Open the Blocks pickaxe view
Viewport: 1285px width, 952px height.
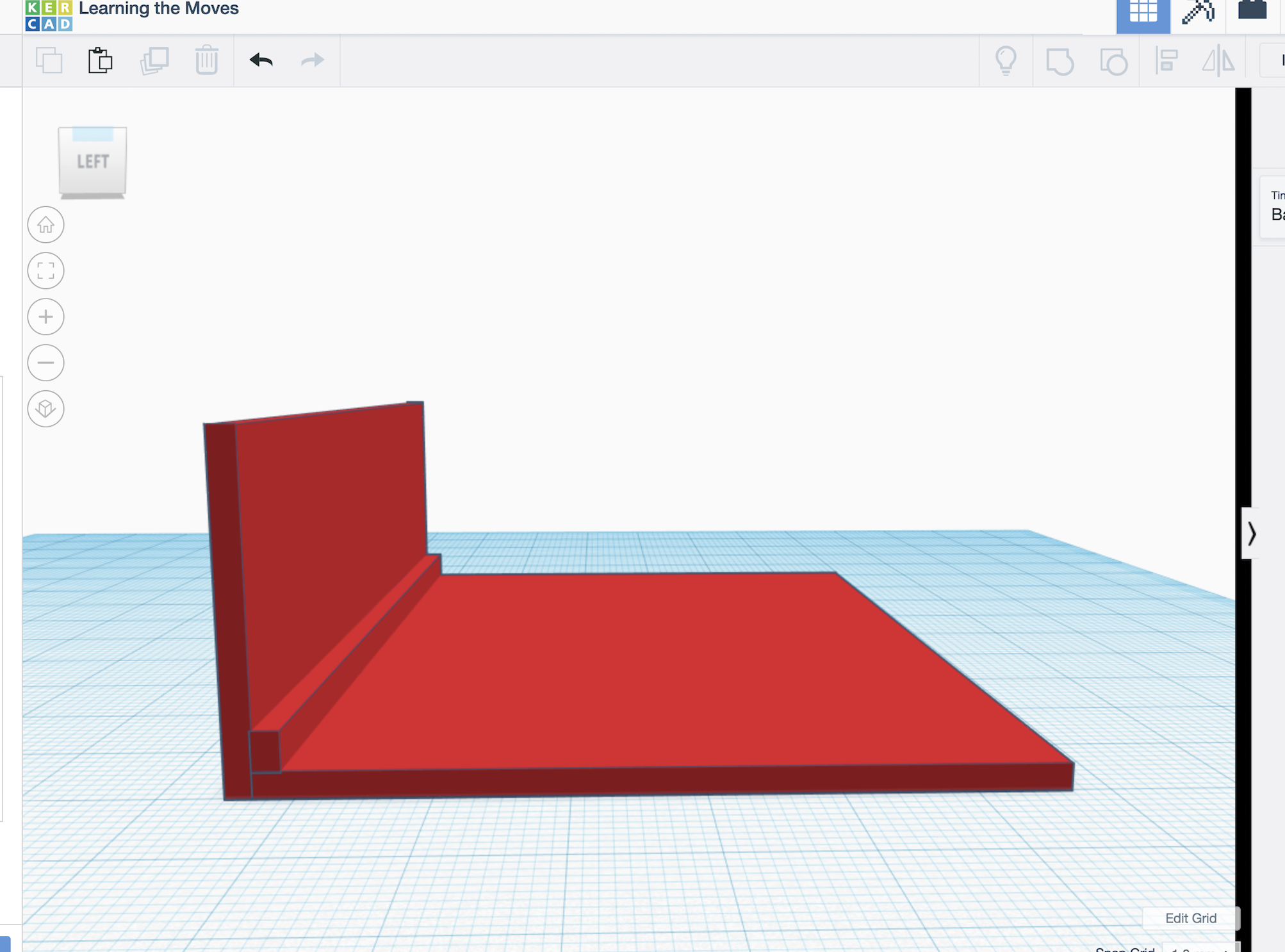pos(1198,13)
